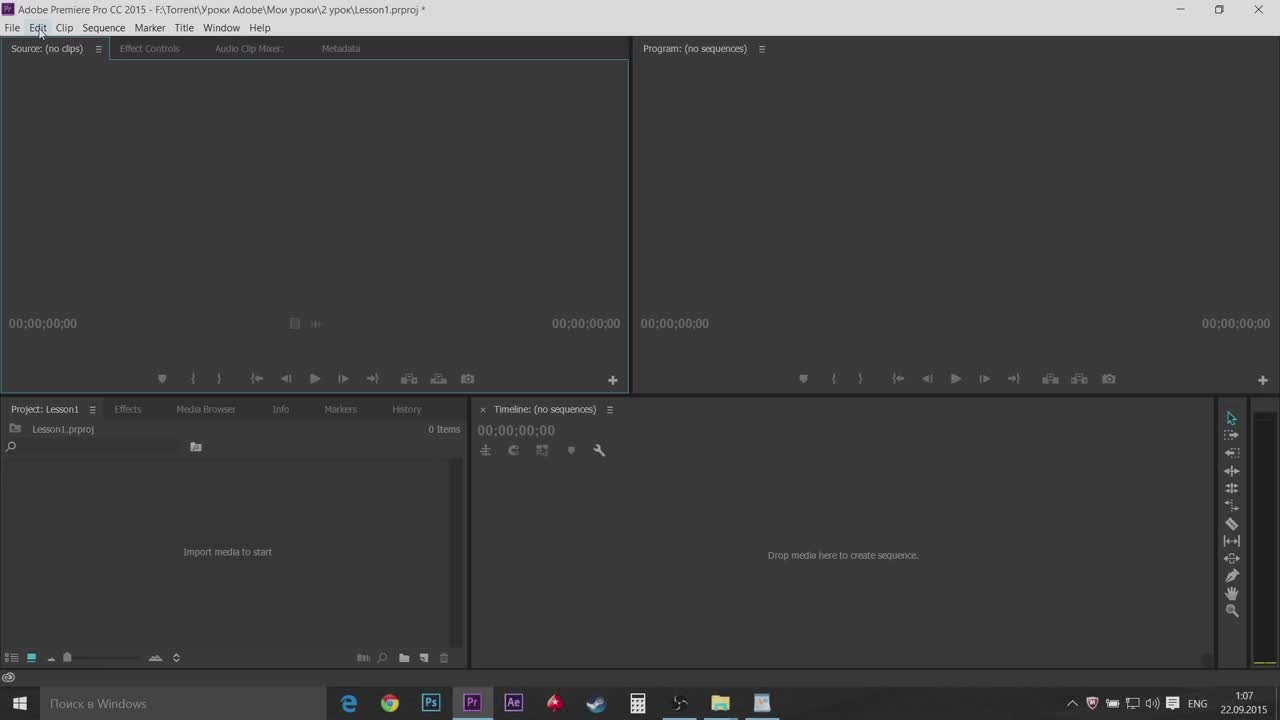Select the Ripple Edit tool
Viewport: 1280px width, 720px height.
point(1231,471)
